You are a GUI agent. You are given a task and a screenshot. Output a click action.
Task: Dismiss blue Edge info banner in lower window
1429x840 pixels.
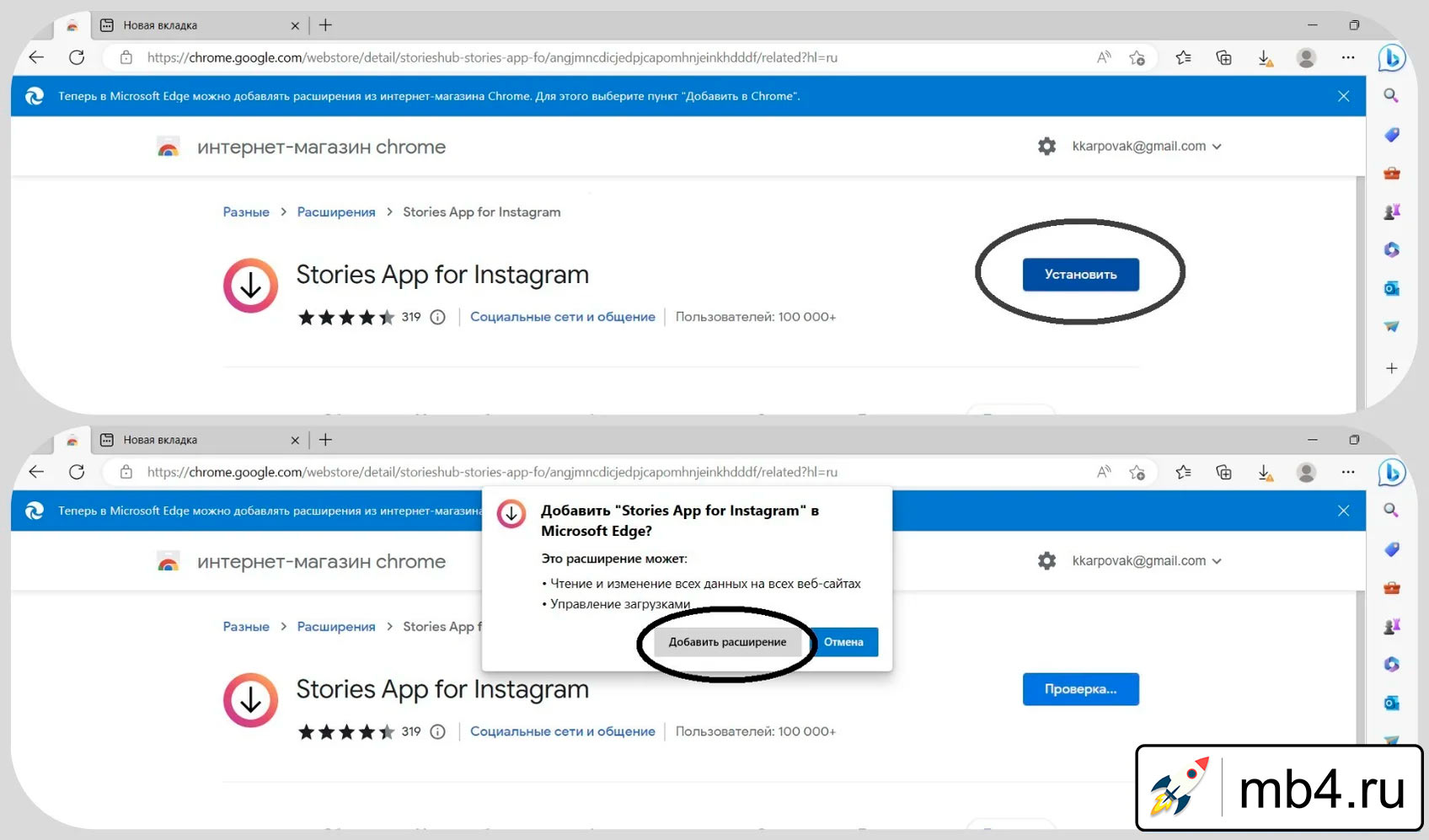(x=1344, y=511)
